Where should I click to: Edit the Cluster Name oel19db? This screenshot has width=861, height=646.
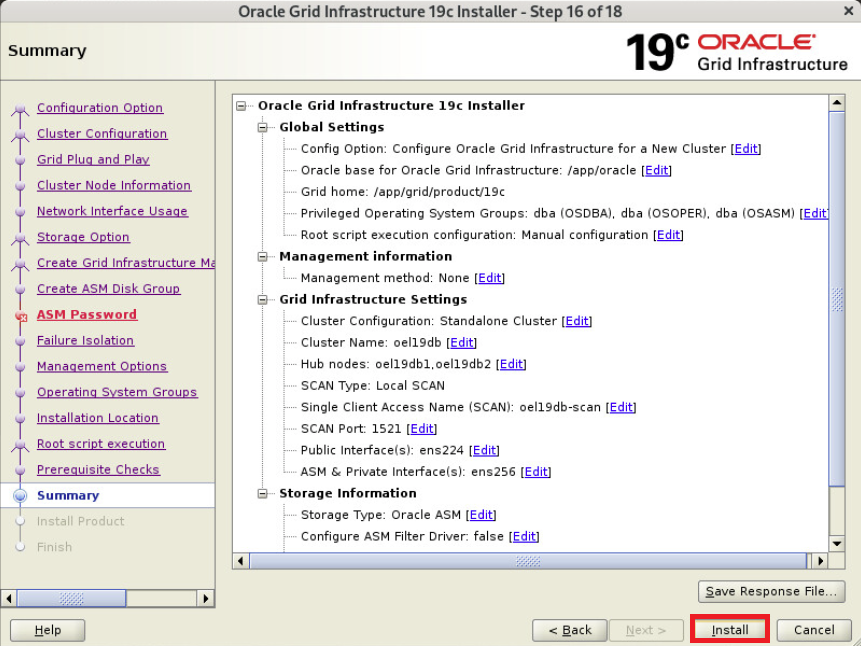[x=462, y=343]
